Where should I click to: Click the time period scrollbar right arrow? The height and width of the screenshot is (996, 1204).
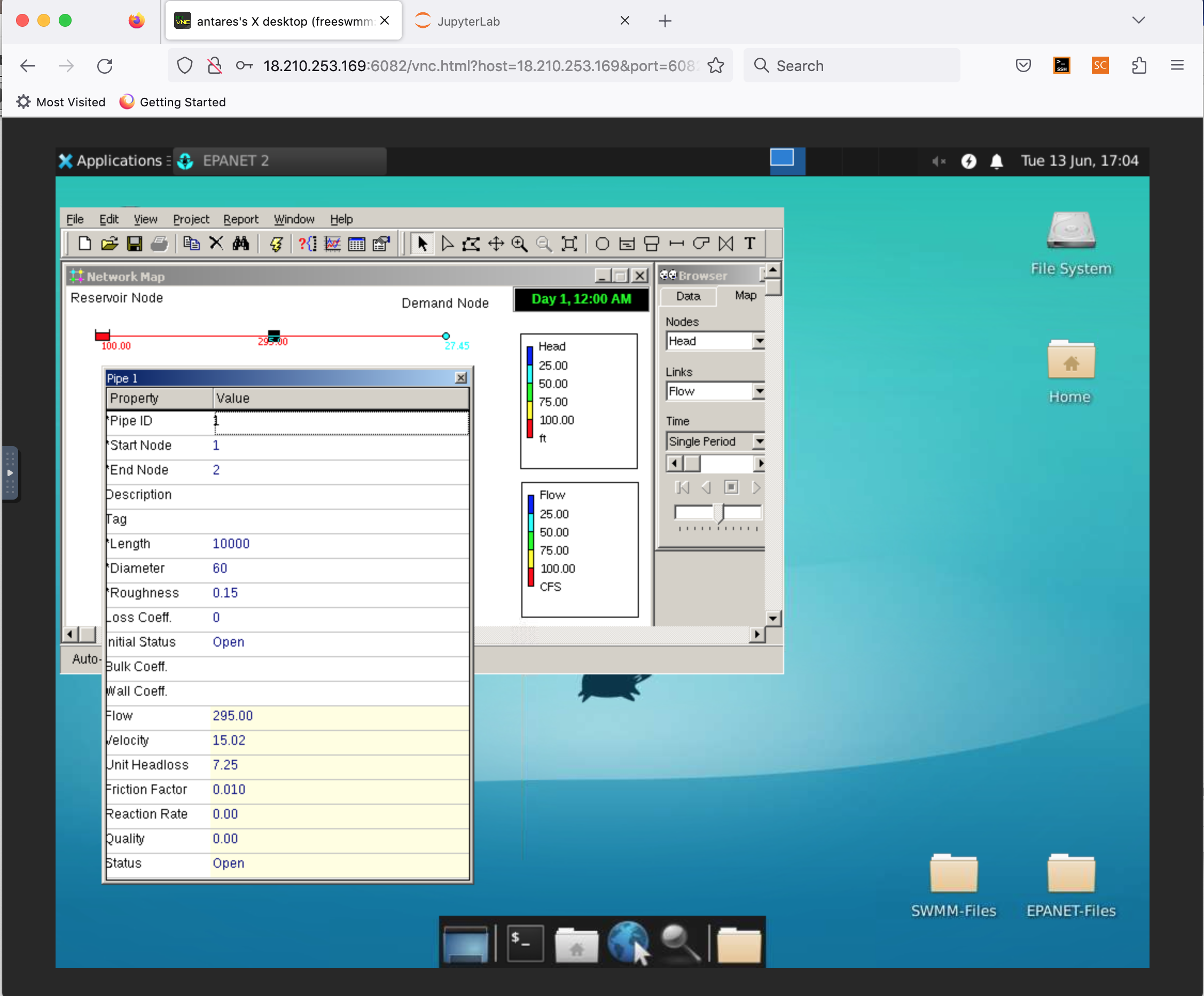tap(760, 463)
